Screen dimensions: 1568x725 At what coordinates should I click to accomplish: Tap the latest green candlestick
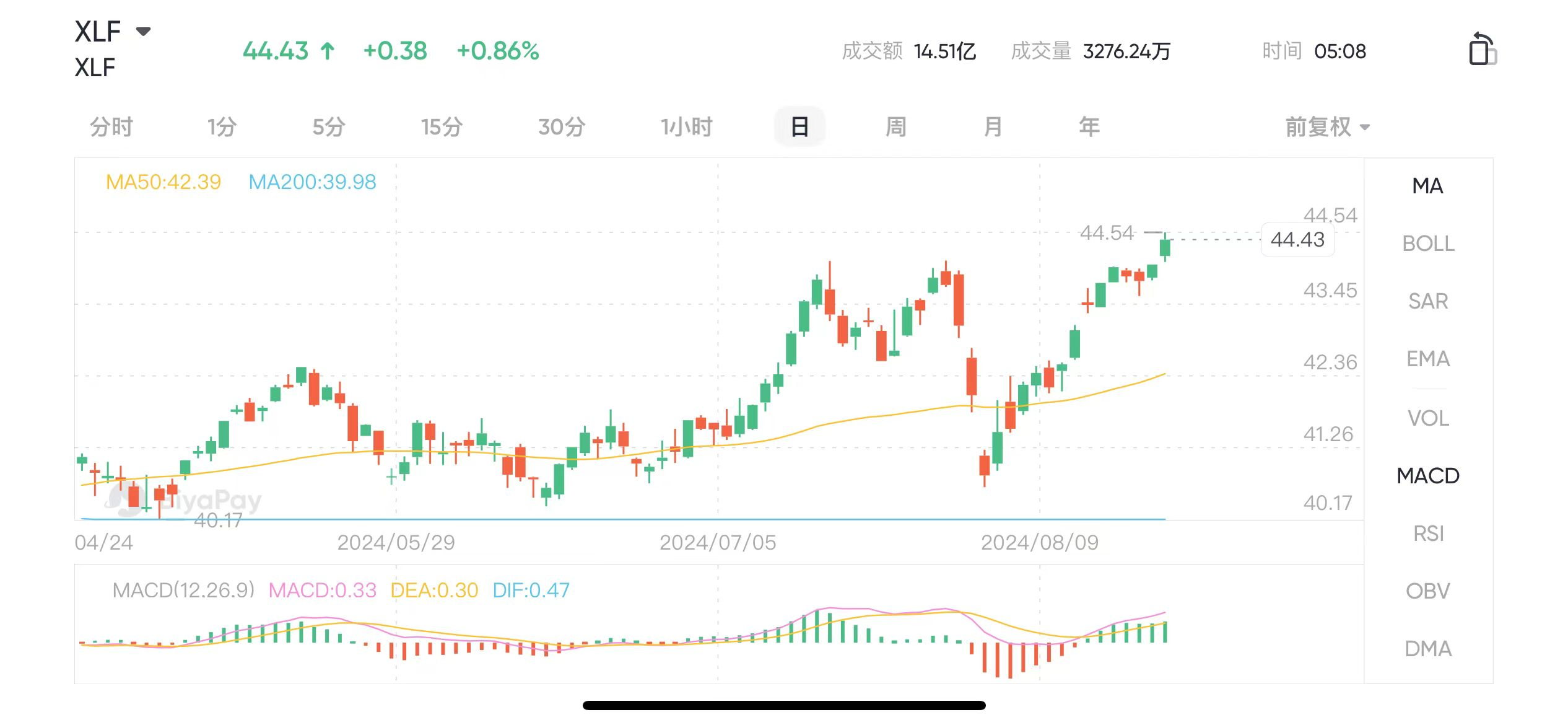(1165, 247)
